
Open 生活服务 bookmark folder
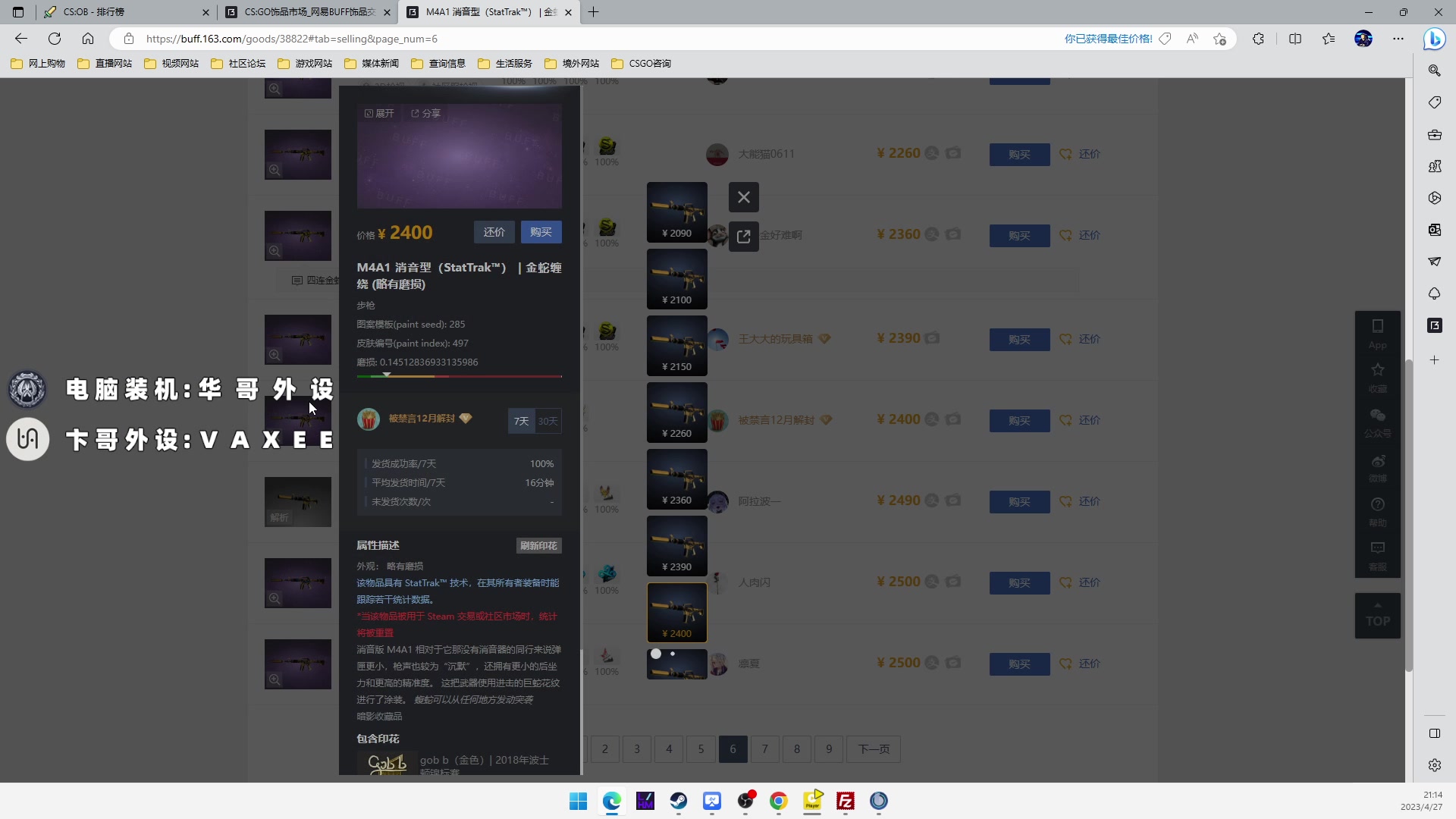point(505,64)
